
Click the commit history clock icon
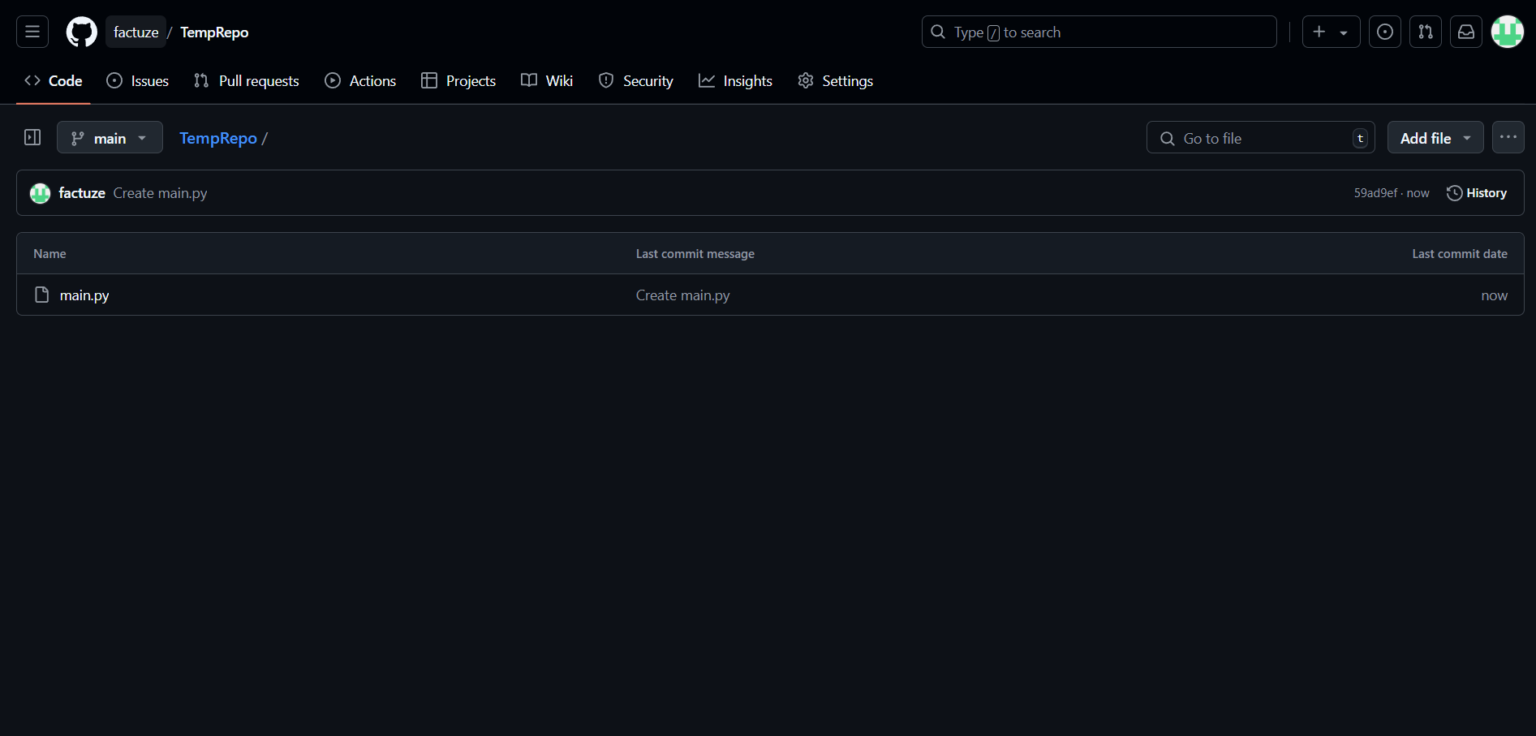(x=1455, y=192)
